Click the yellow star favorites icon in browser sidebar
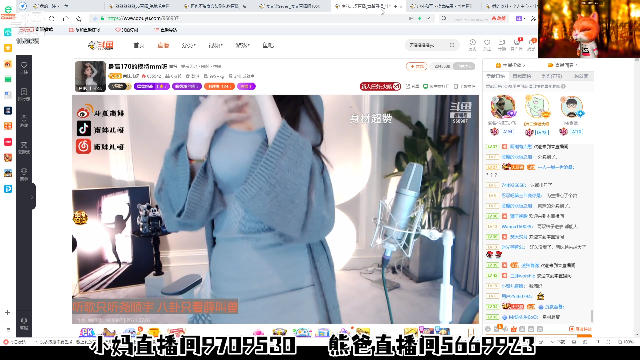 tap(8, 48)
